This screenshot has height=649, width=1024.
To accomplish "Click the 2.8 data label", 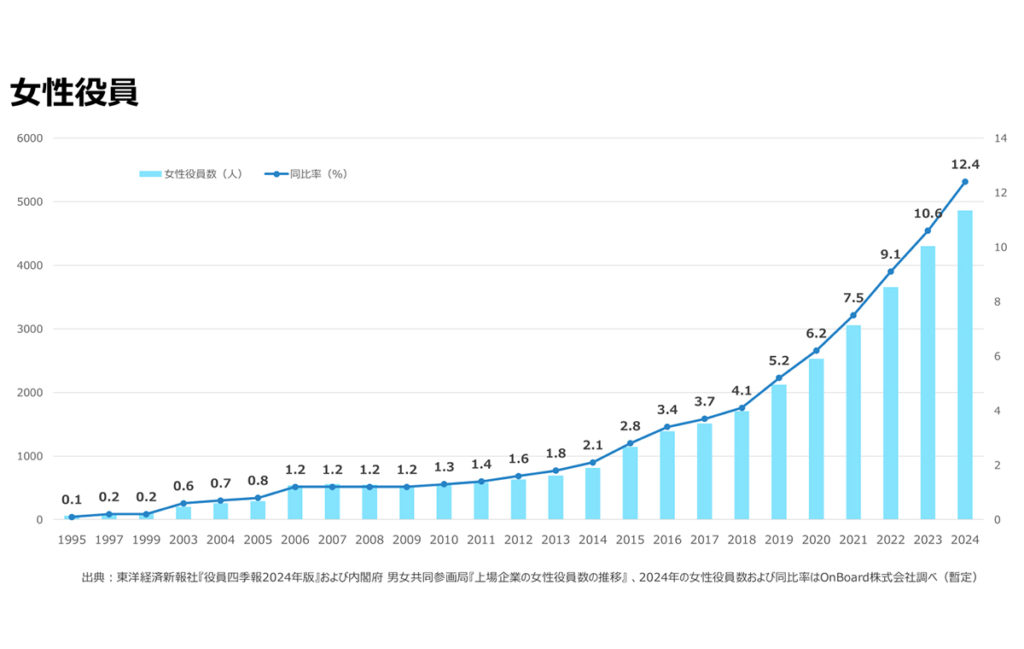I will point(630,426).
